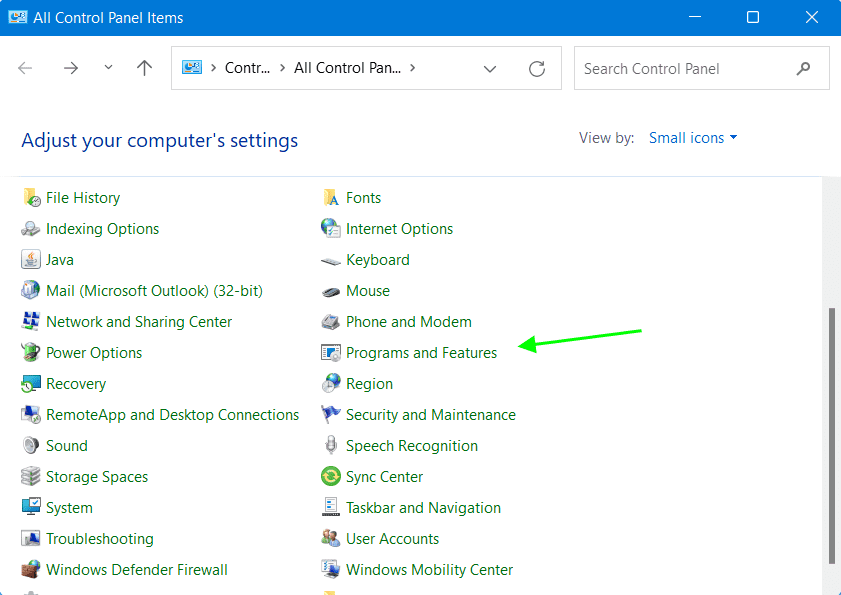Click the Network and Sharing Center icon
841x595 pixels.
pos(31,321)
